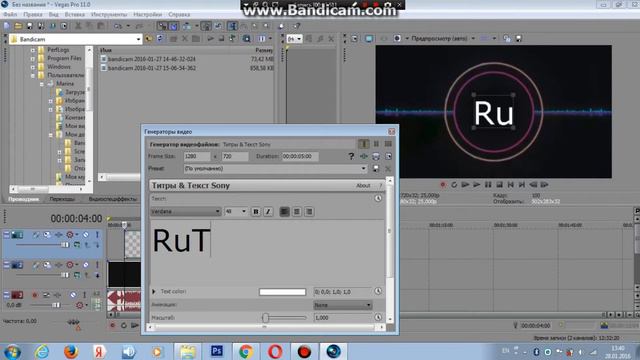Adjust the Масштаб scale slider
The height and width of the screenshot is (360, 640).
click(x=265, y=318)
